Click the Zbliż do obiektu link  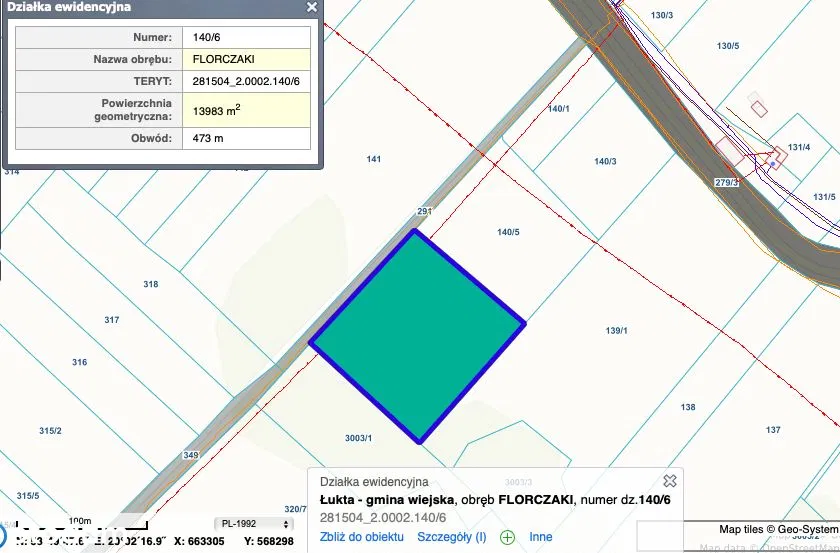361,537
